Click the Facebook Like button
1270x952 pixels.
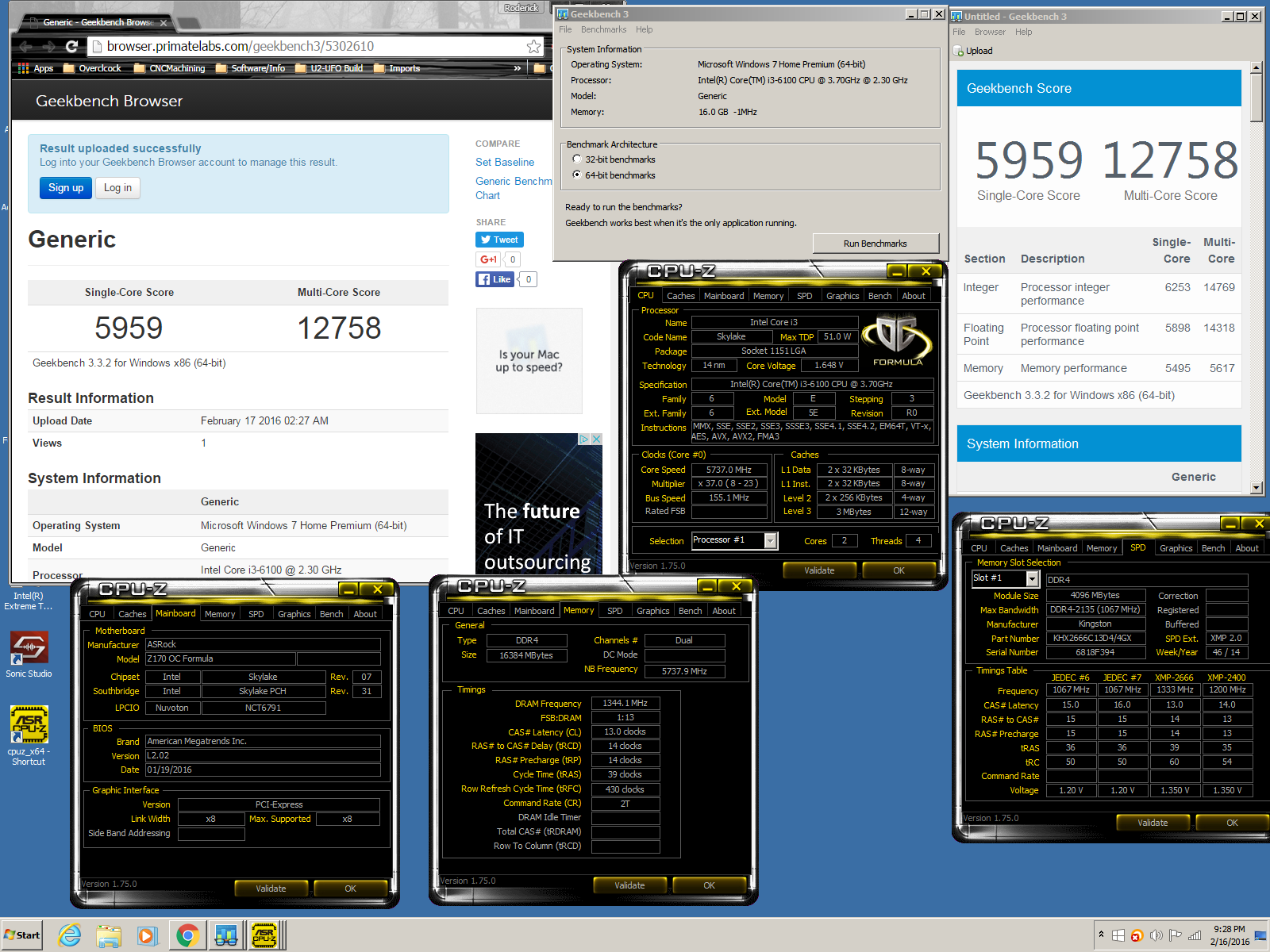(495, 279)
